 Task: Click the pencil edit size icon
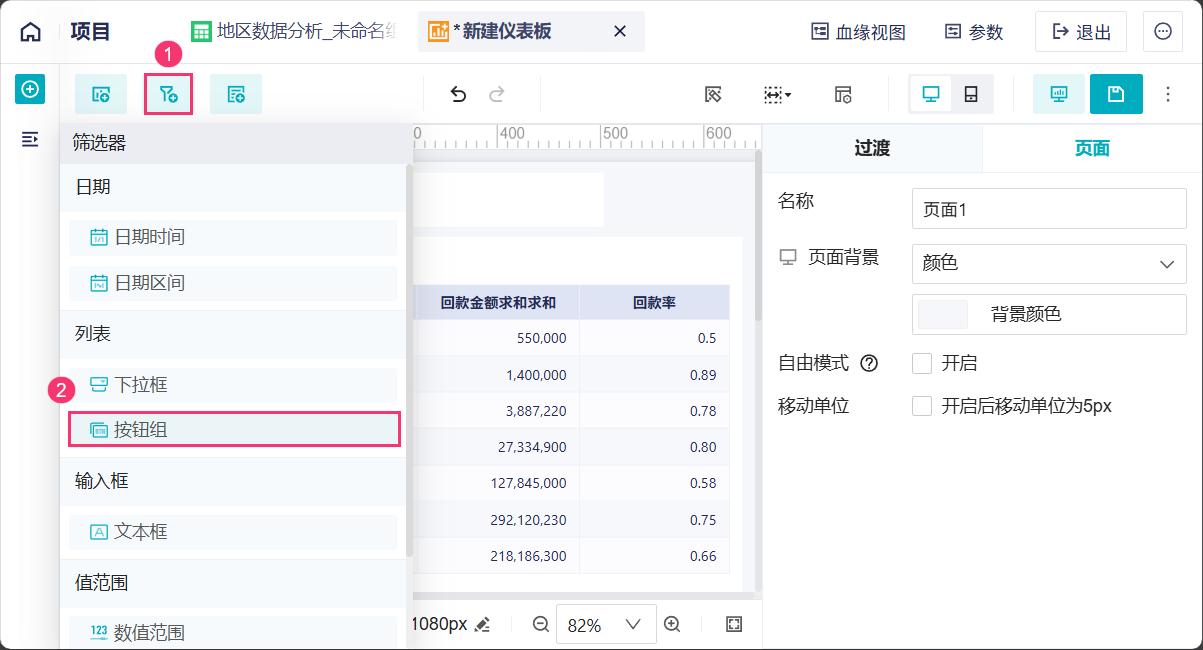click(x=482, y=625)
